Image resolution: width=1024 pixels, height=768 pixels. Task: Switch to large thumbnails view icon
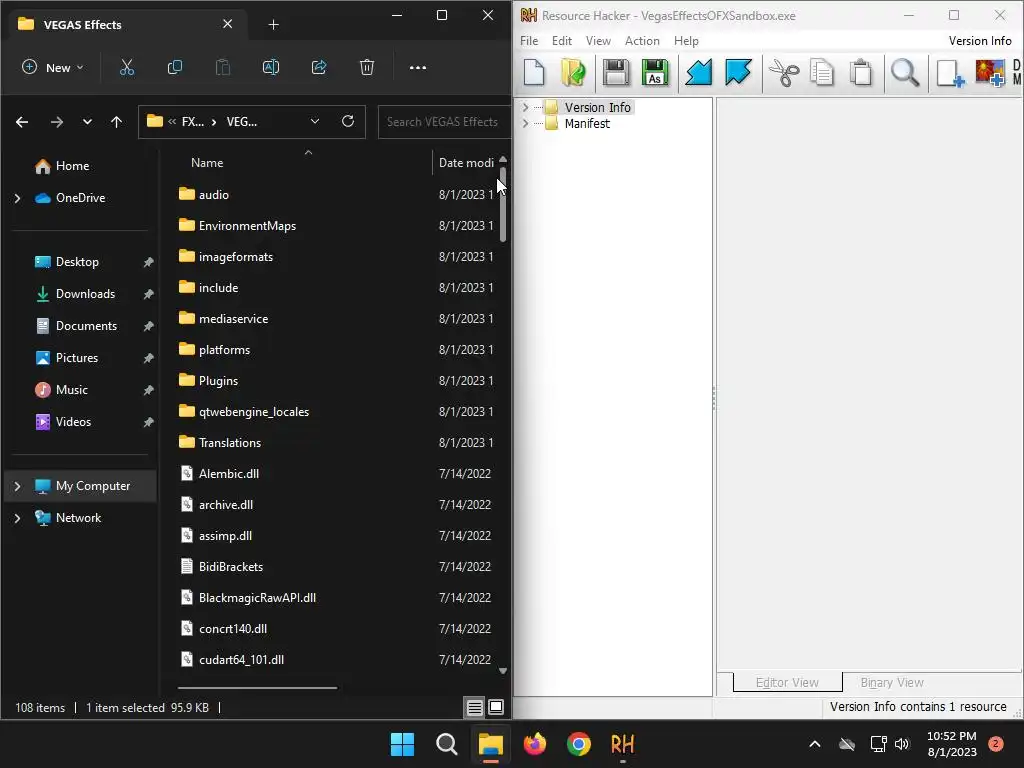pos(496,707)
